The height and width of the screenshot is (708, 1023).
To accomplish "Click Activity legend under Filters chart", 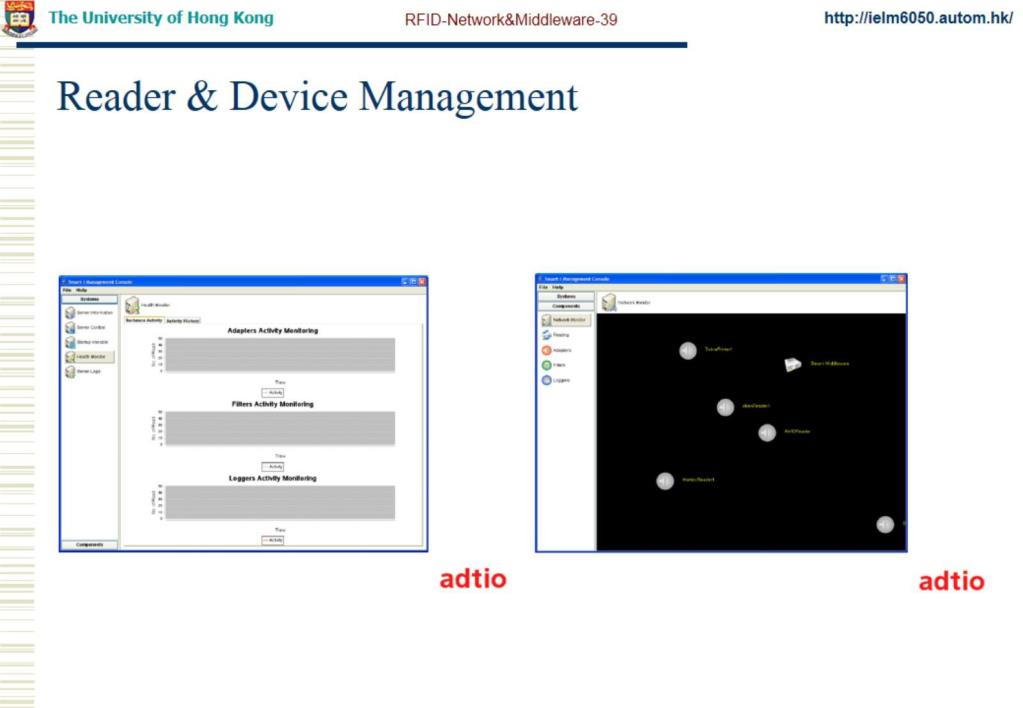I will point(273,467).
